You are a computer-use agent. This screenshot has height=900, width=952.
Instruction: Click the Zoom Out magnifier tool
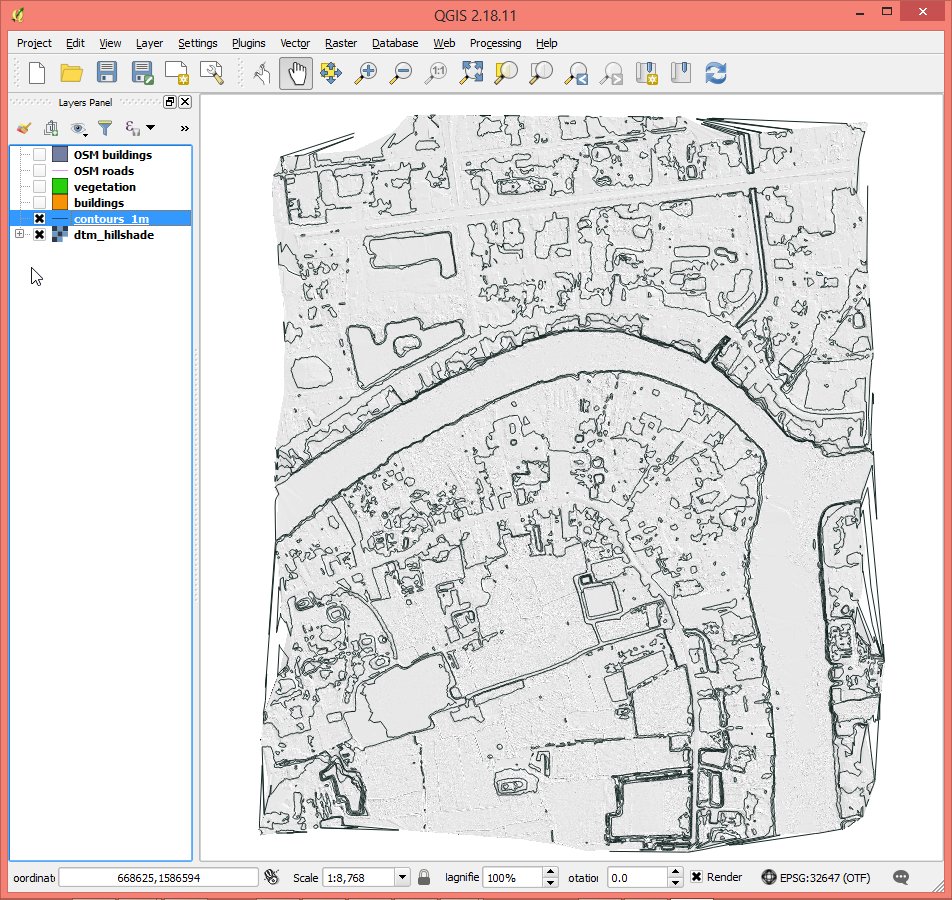(402, 73)
